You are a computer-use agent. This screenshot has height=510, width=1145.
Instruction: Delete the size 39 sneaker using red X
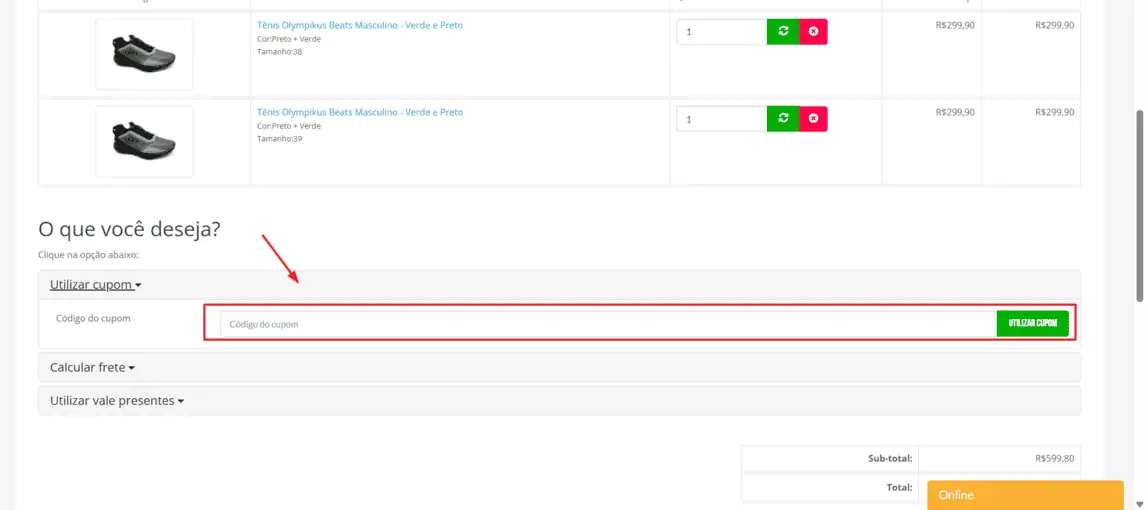pyautogui.click(x=813, y=118)
